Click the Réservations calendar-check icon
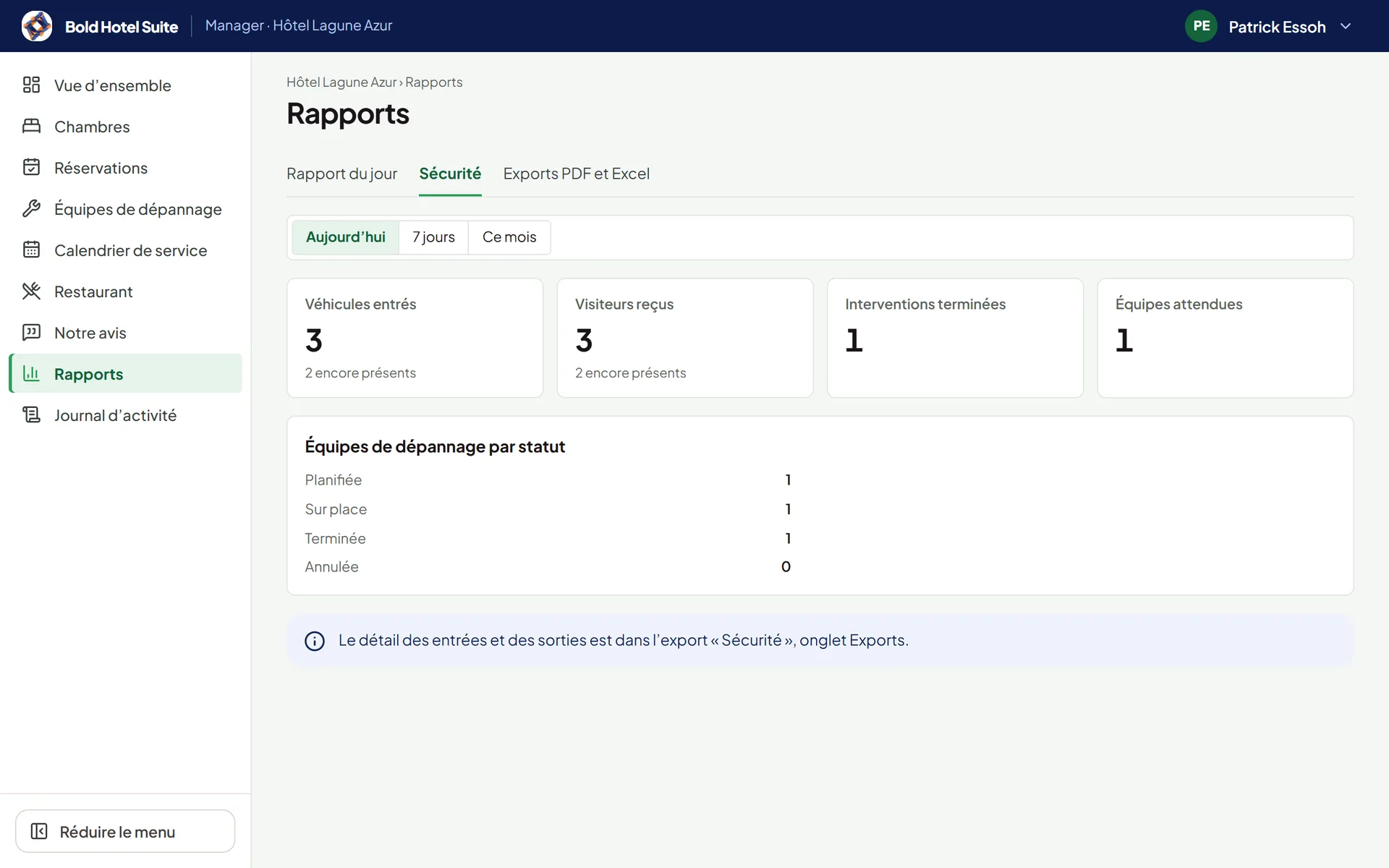This screenshot has width=1389, height=868. [31, 167]
